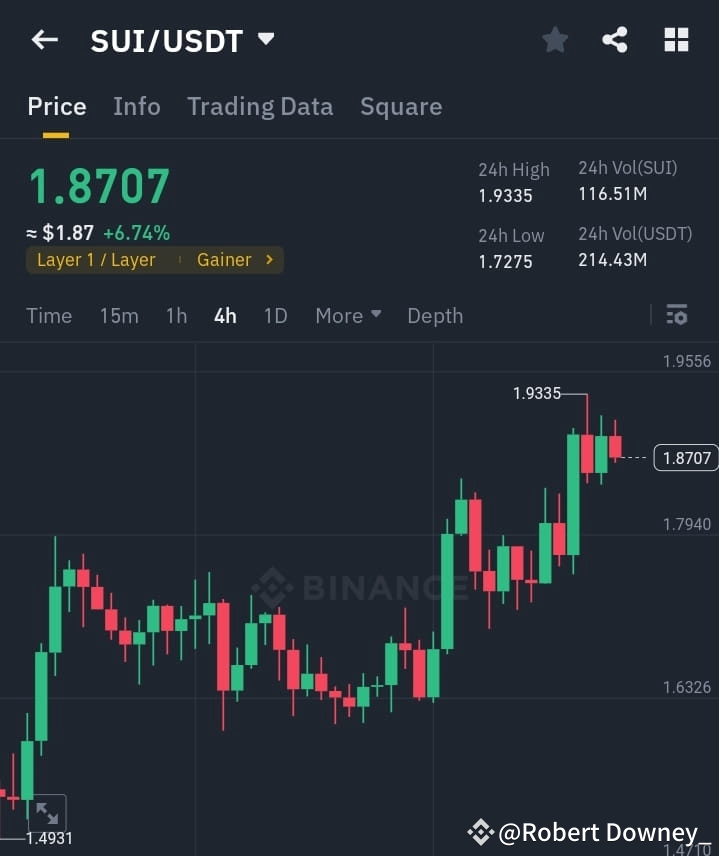
Task: Open the share icon to share SUI/USDT
Action: click(x=615, y=39)
